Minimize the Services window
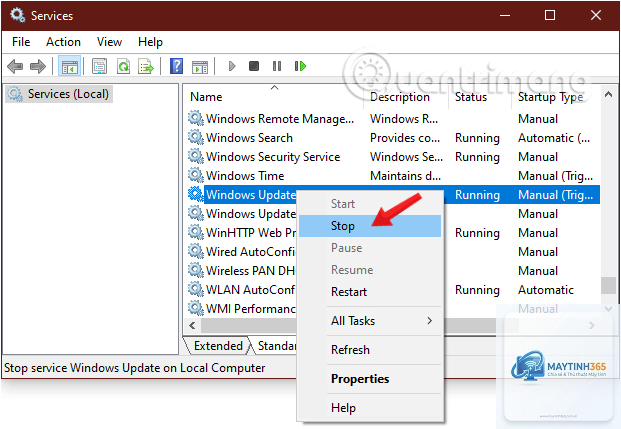Viewport: 621px width, 429px height. click(x=505, y=15)
